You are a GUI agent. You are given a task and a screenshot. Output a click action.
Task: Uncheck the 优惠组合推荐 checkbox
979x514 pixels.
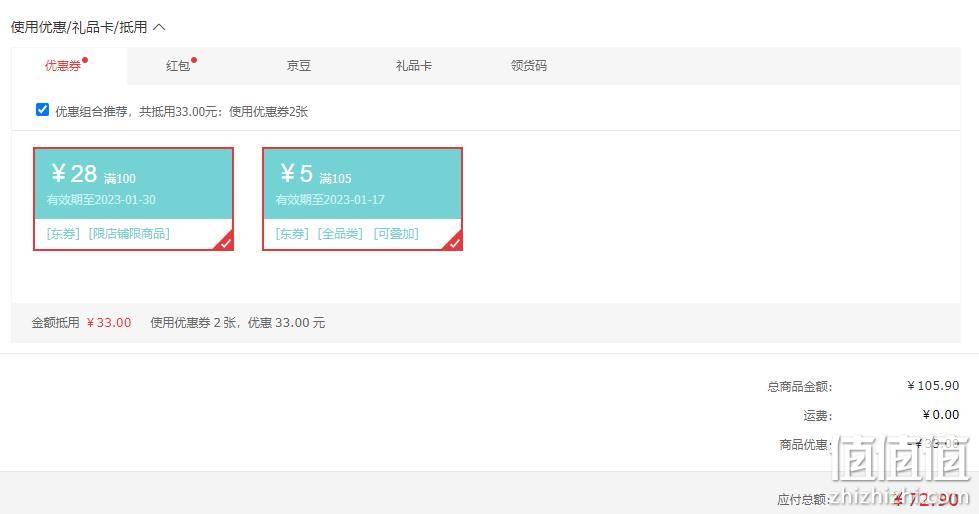coord(42,110)
